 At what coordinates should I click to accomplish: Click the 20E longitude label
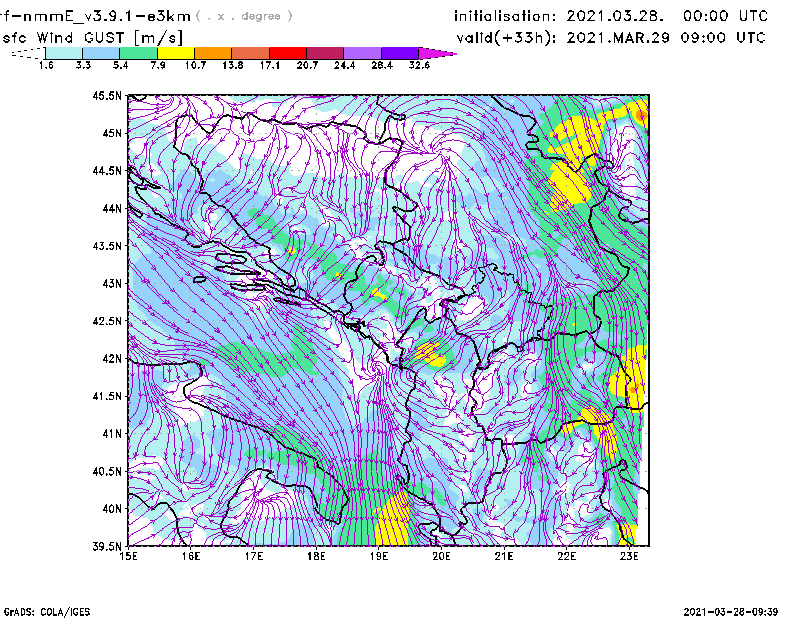click(x=441, y=556)
